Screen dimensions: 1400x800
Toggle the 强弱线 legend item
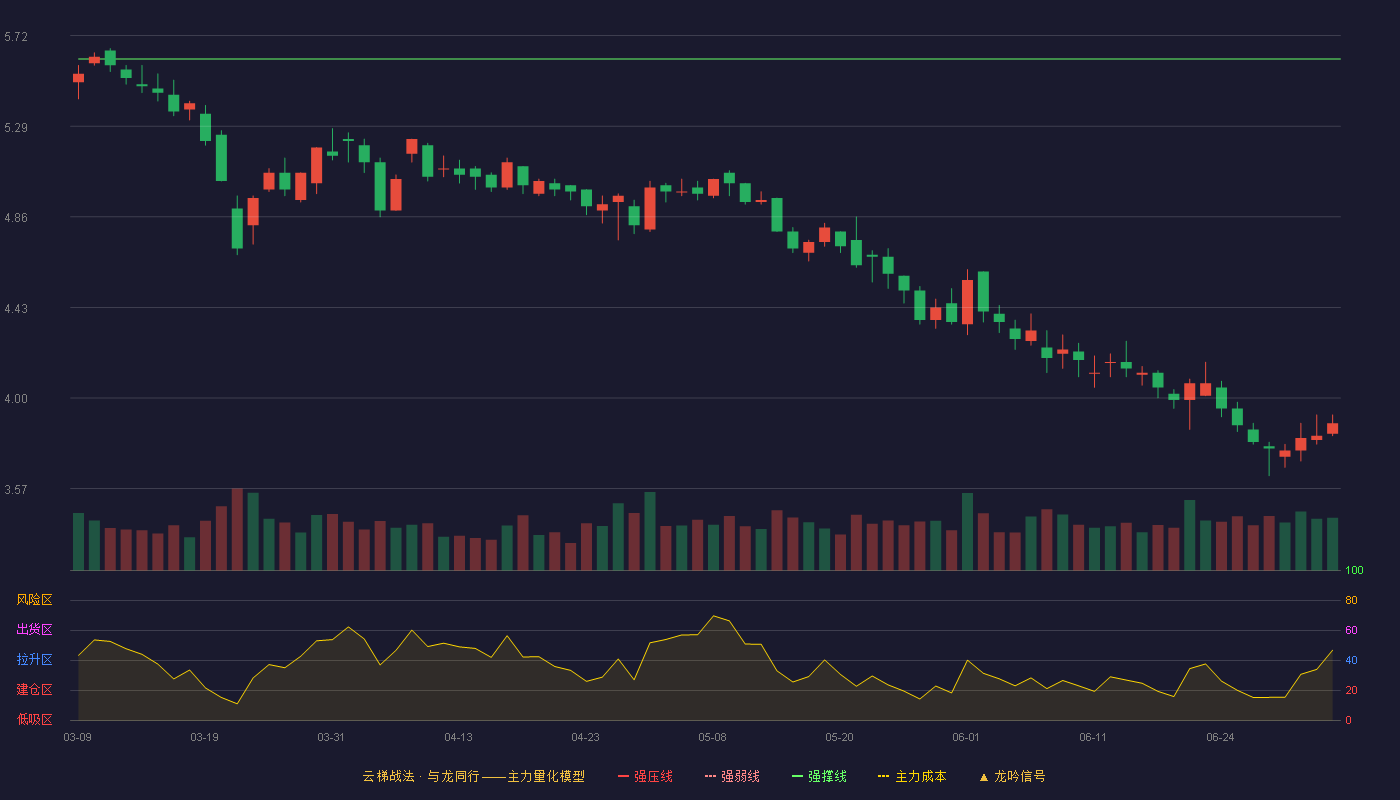pyautogui.click(x=732, y=776)
